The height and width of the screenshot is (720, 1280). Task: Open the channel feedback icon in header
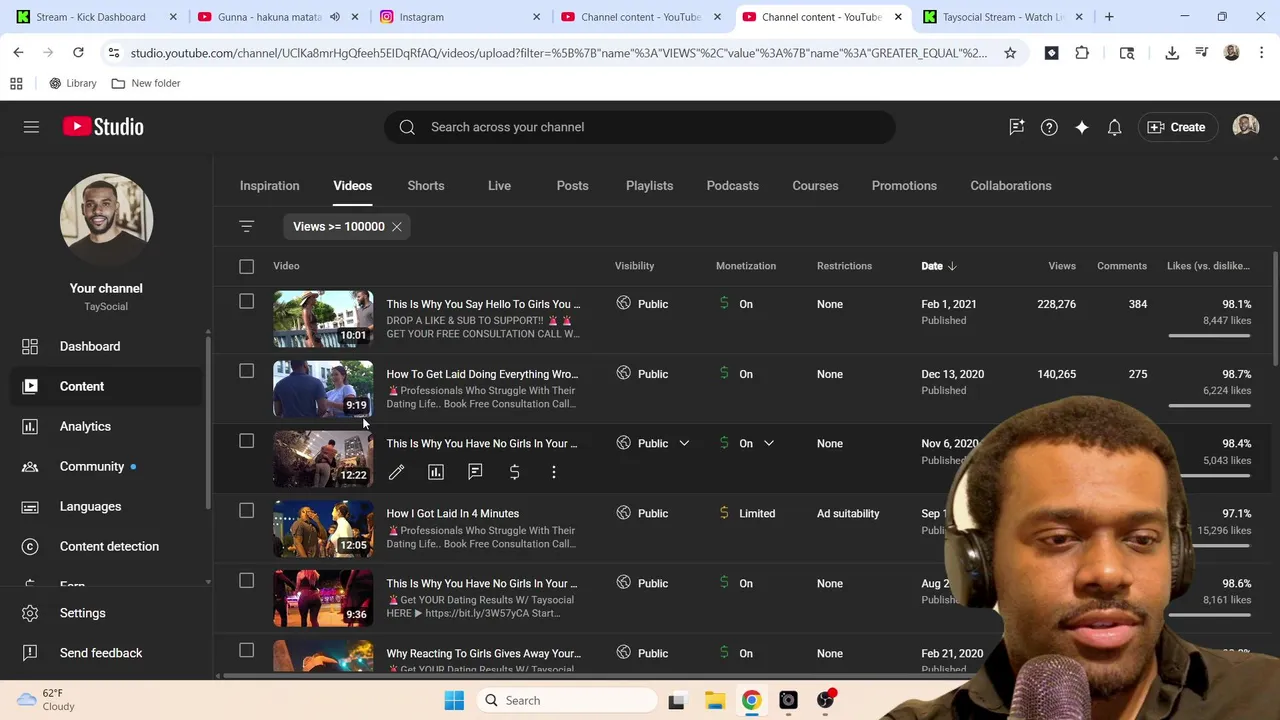pos(1016,127)
